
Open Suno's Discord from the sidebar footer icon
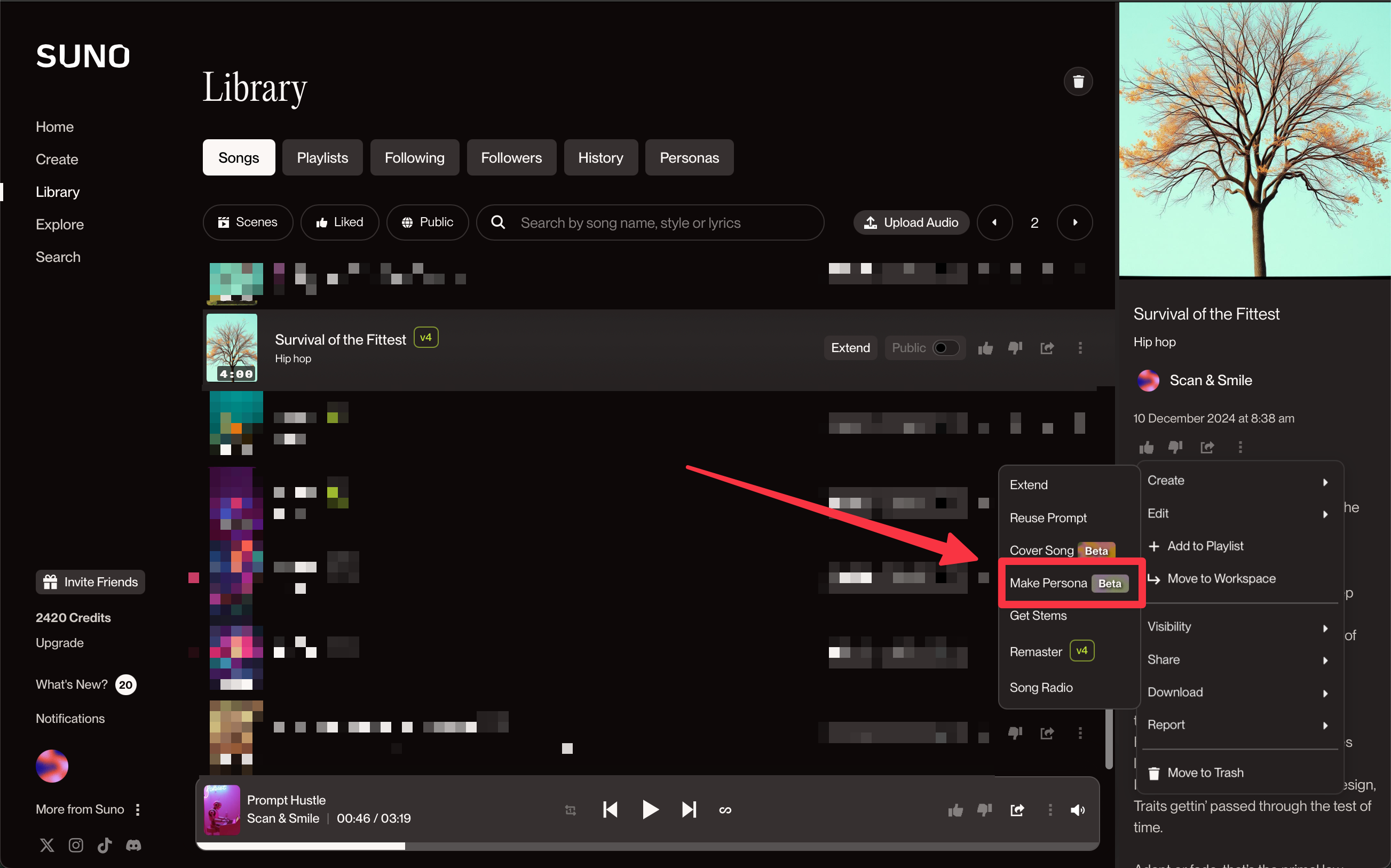point(134,845)
